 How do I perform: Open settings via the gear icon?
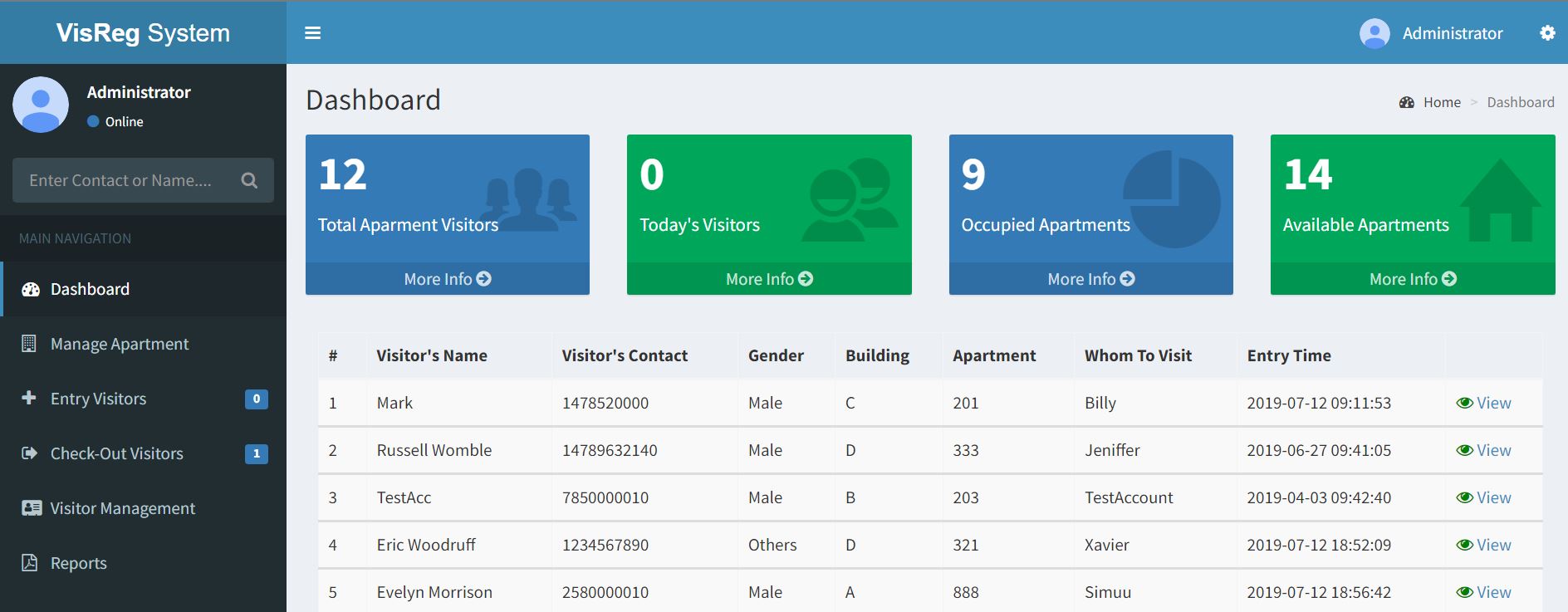[1547, 33]
